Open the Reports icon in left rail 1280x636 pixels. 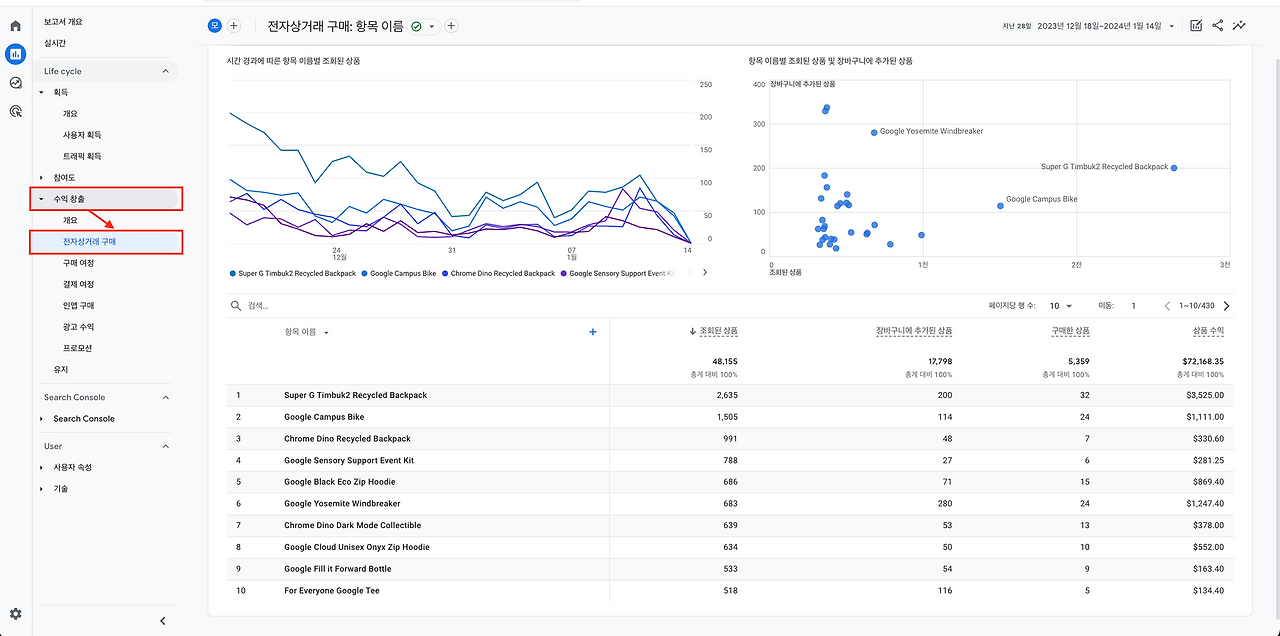click(x=15, y=54)
